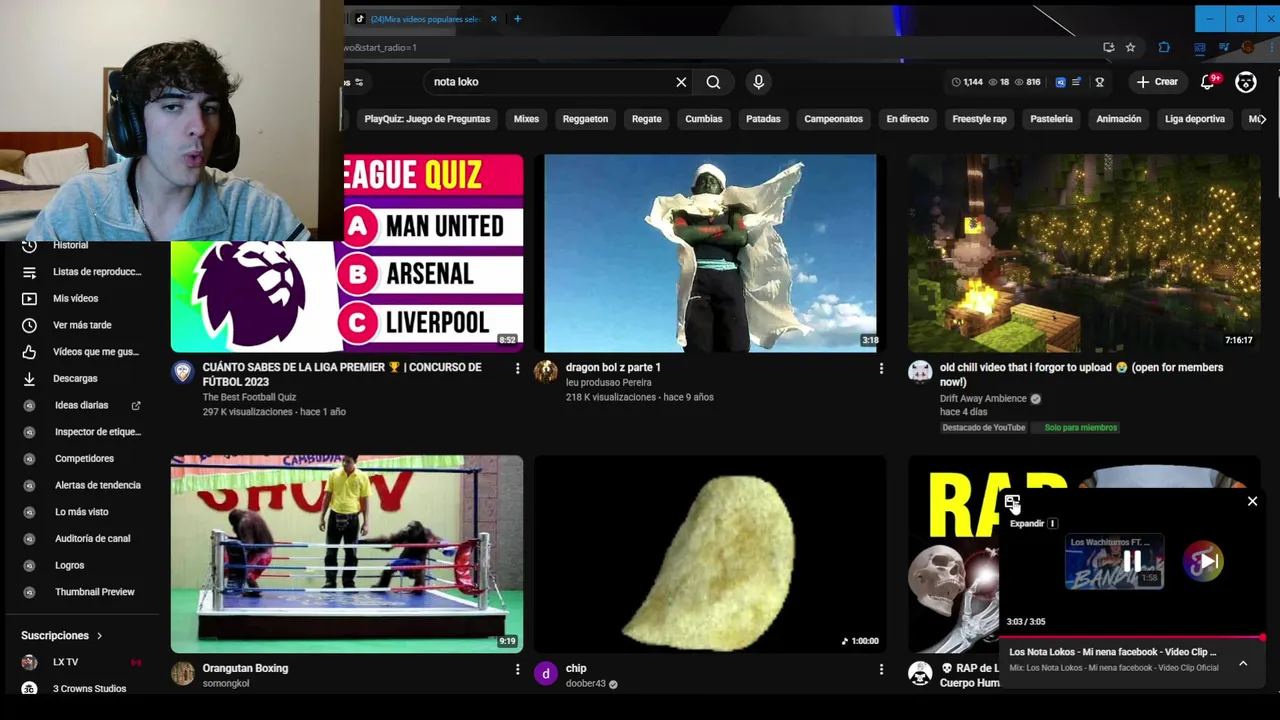
Task: Close the TikTok browser tab
Action: [x=493, y=19]
